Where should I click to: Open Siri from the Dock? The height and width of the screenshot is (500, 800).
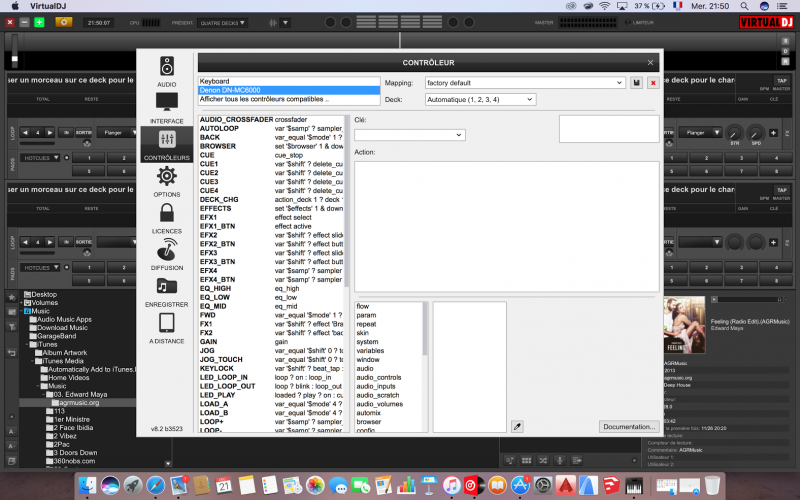(x=110, y=485)
